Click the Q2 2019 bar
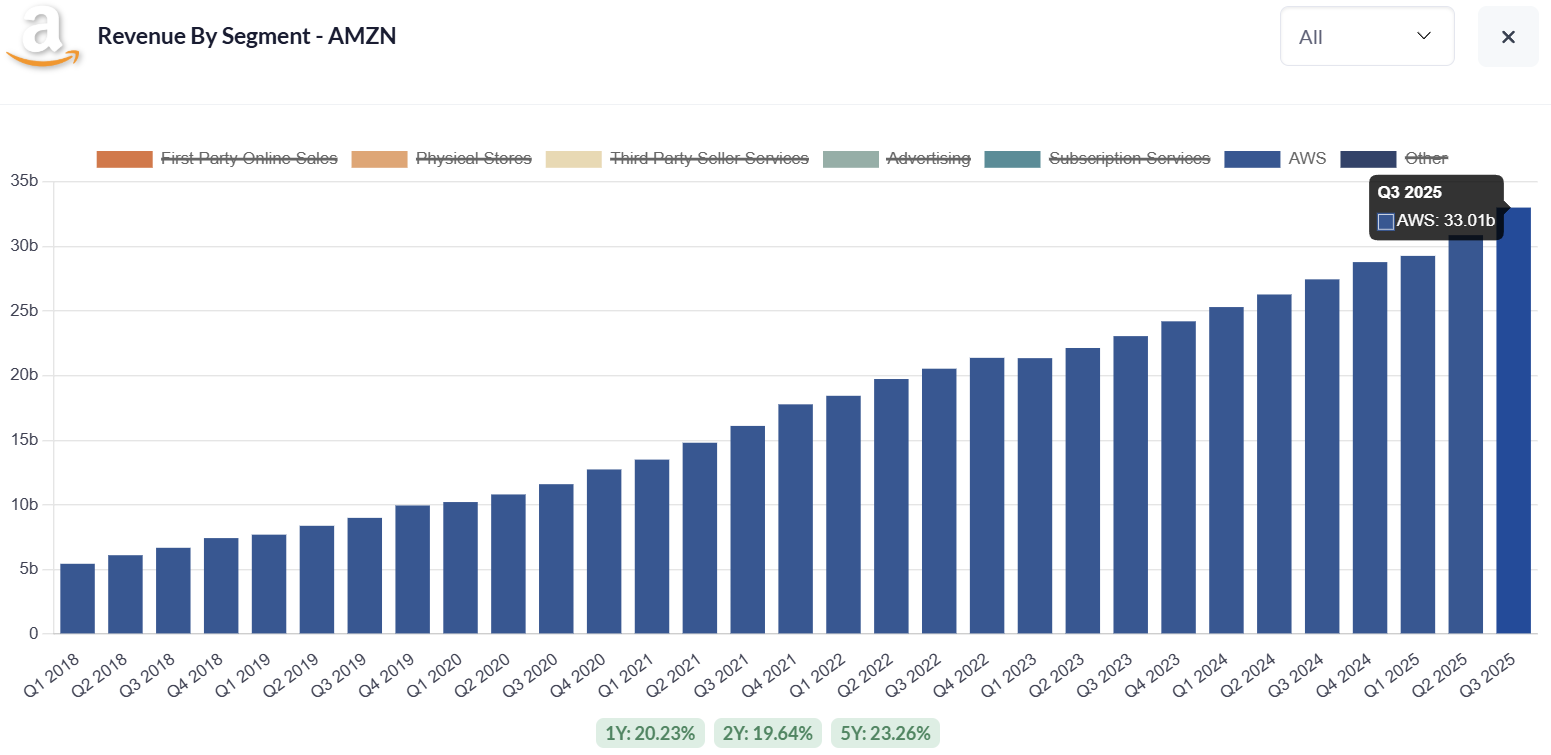Viewport: 1551px width, 755px height. point(317,579)
